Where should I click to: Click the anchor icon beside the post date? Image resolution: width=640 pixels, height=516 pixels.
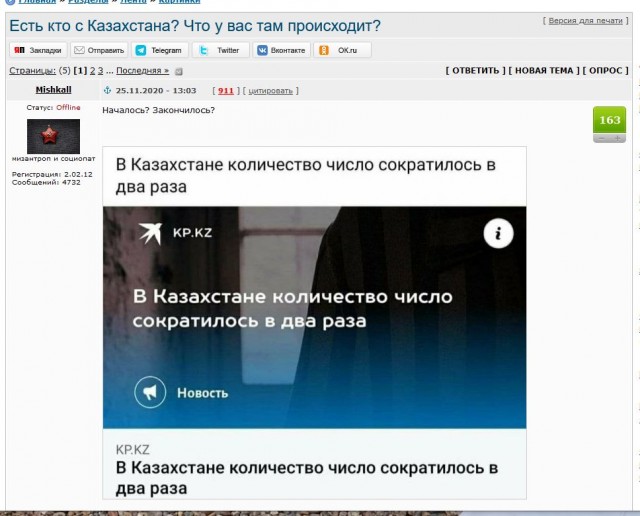pyautogui.click(x=107, y=90)
